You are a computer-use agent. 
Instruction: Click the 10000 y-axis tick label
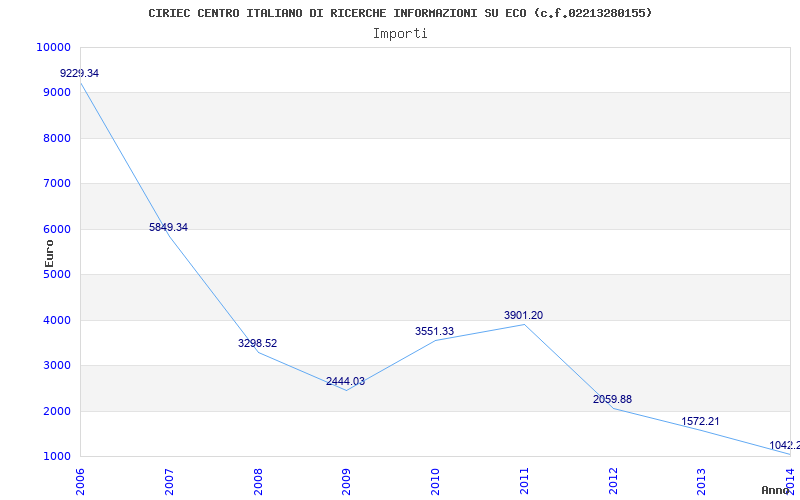click(x=53, y=47)
